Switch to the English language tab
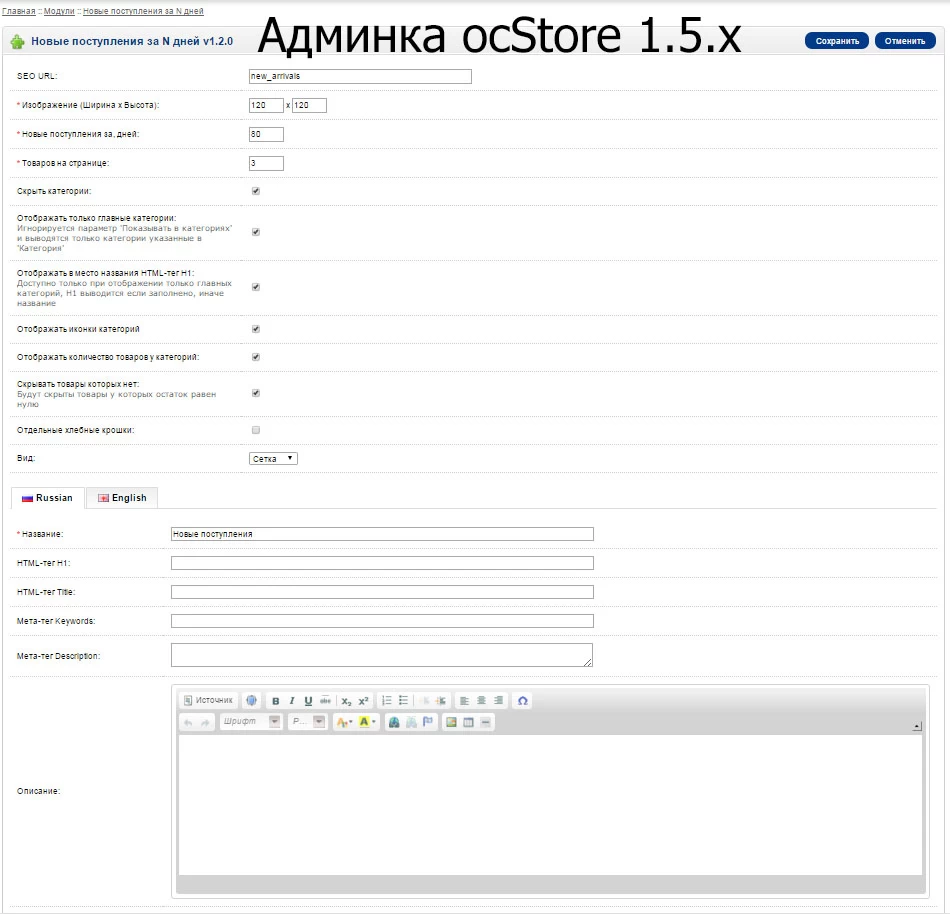Image resolution: width=950 pixels, height=914 pixels. [122, 498]
